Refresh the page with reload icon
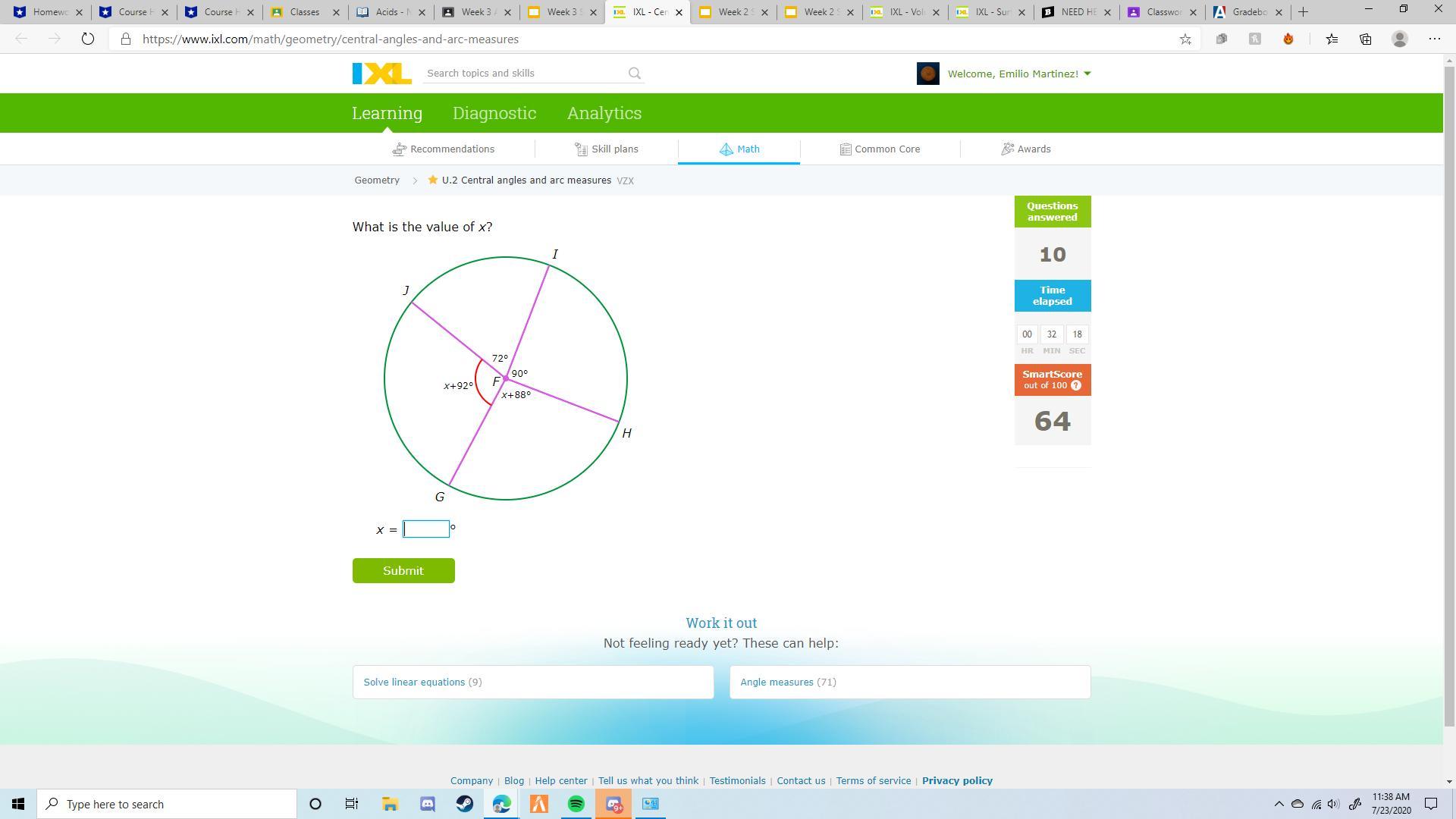This screenshot has width=1456, height=819. (87, 39)
